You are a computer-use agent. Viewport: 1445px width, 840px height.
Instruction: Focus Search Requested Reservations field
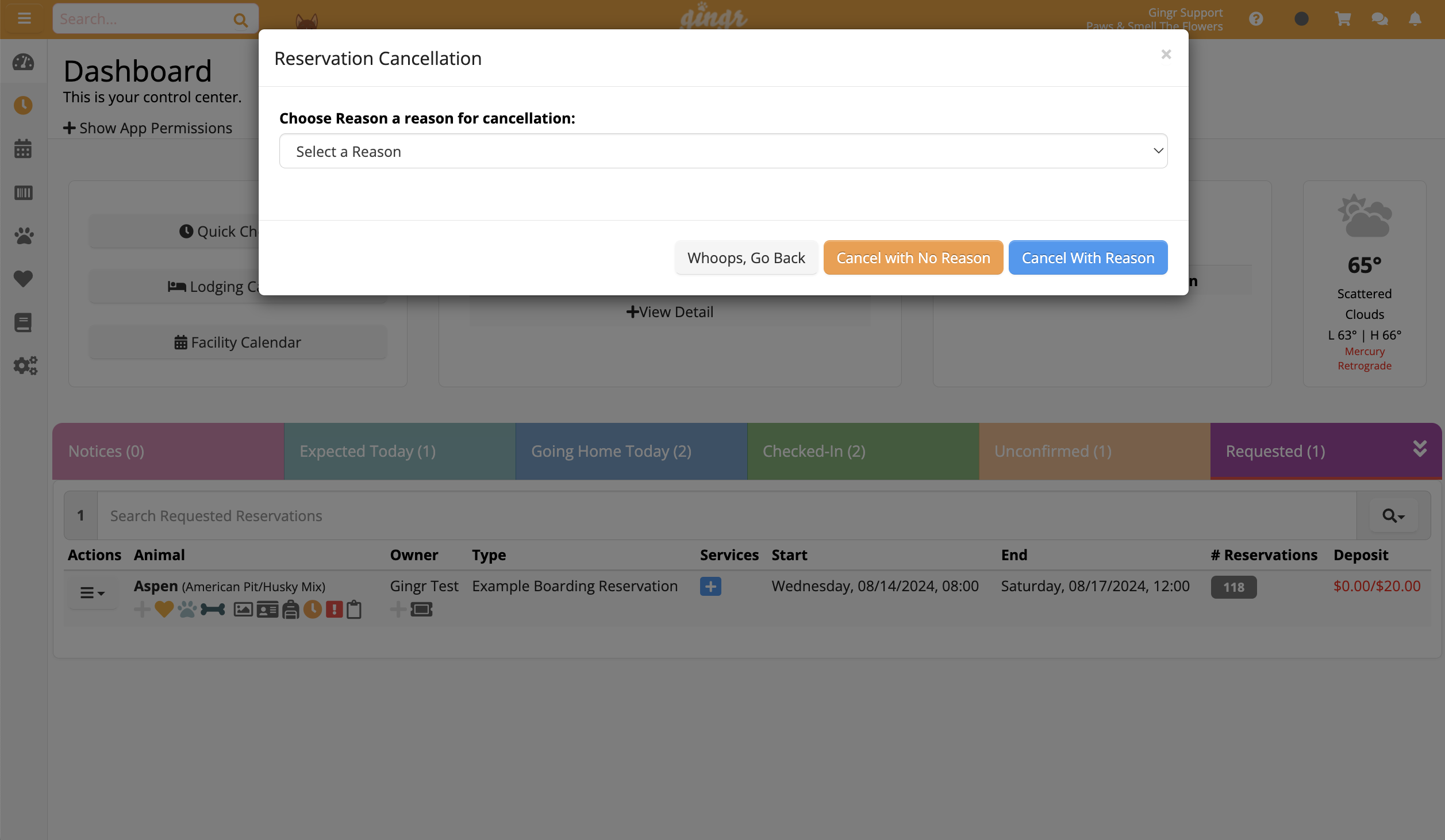click(x=727, y=516)
